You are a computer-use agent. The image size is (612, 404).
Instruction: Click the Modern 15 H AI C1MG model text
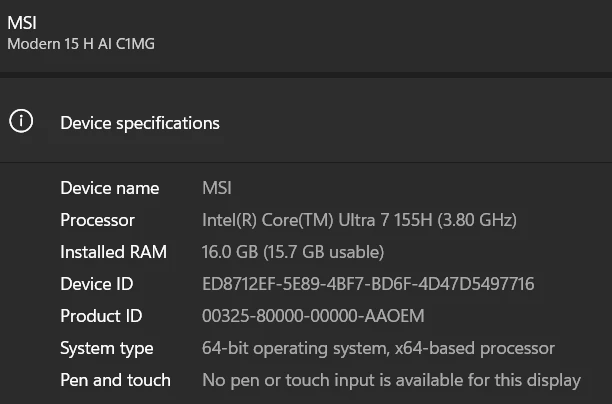click(x=81, y=44)
